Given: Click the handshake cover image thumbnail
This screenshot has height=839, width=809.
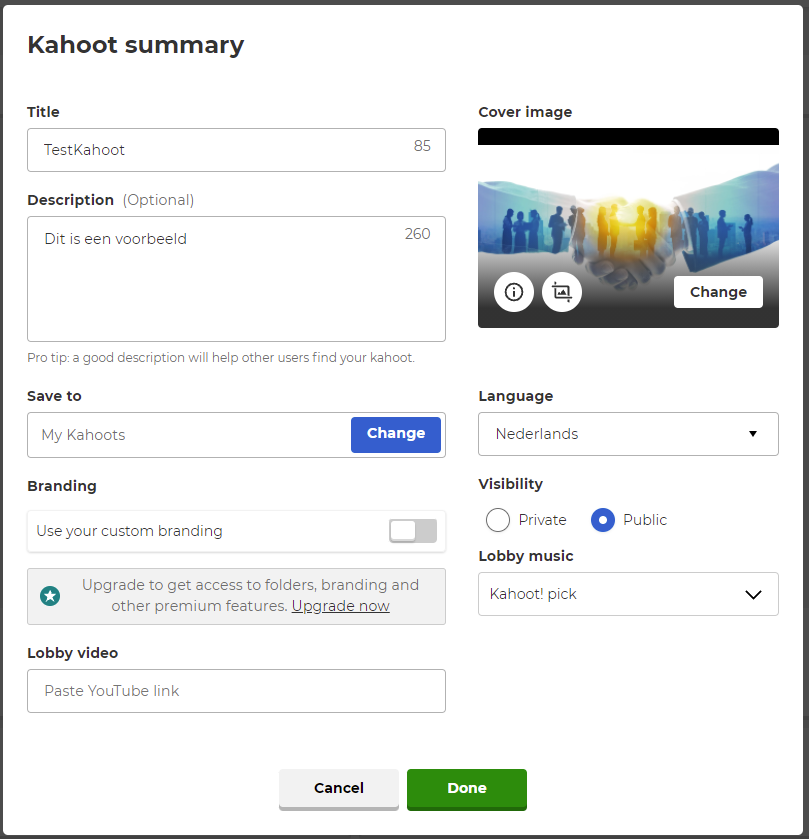Looking at the screenshot, I should pos(628,228).
